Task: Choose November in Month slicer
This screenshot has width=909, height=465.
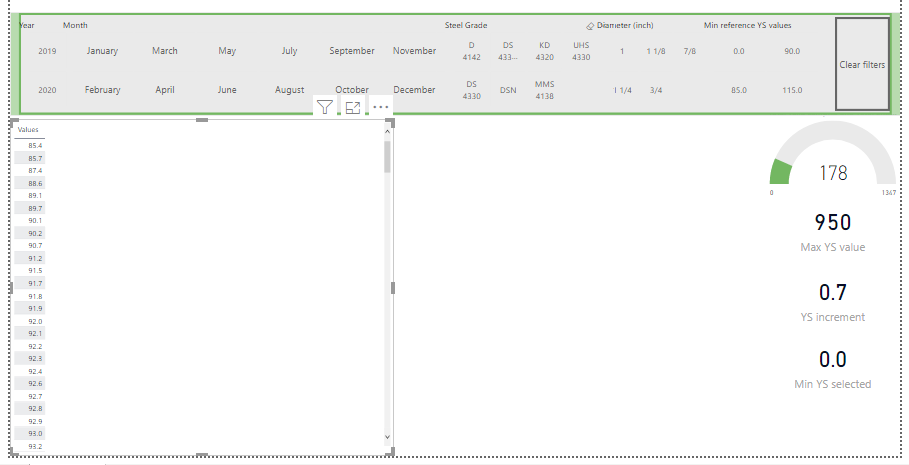Action: click(x=414, y=51)
